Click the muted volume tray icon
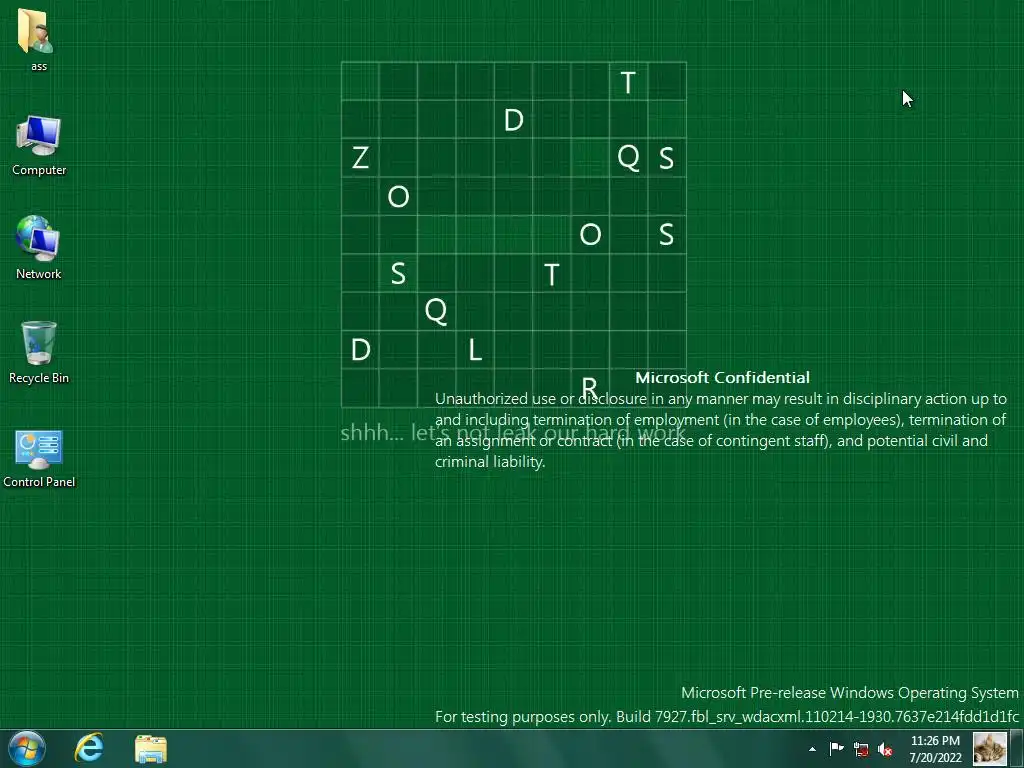The height and width of the screenshot is (768, 1024). pyautogui.click(x=885, y=749)
